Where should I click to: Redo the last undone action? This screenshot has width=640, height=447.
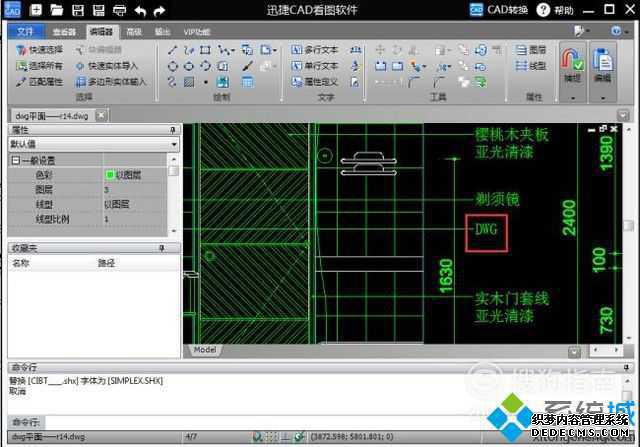point(159,11)
